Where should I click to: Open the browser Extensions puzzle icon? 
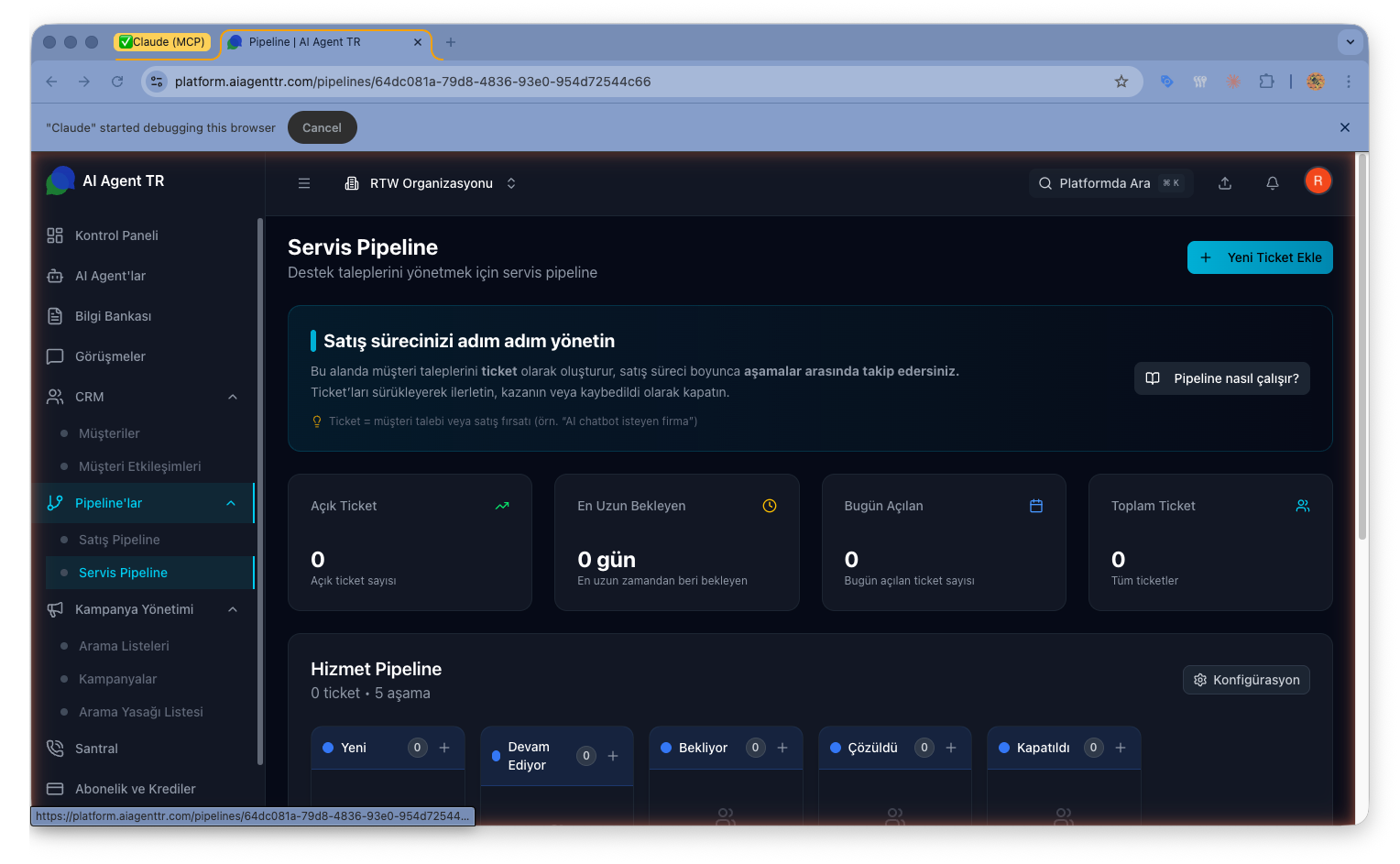tap(1266, 82)
